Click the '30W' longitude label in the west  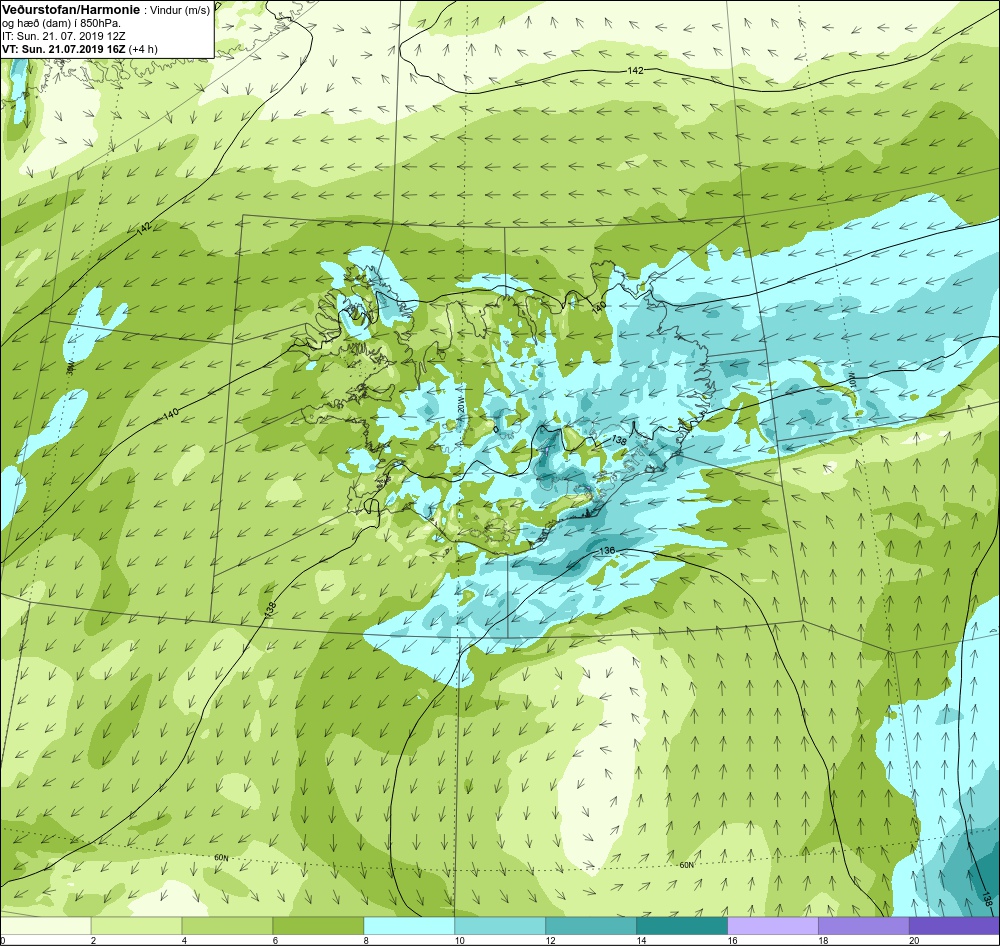pyautogui.click(x=71, y=368)
